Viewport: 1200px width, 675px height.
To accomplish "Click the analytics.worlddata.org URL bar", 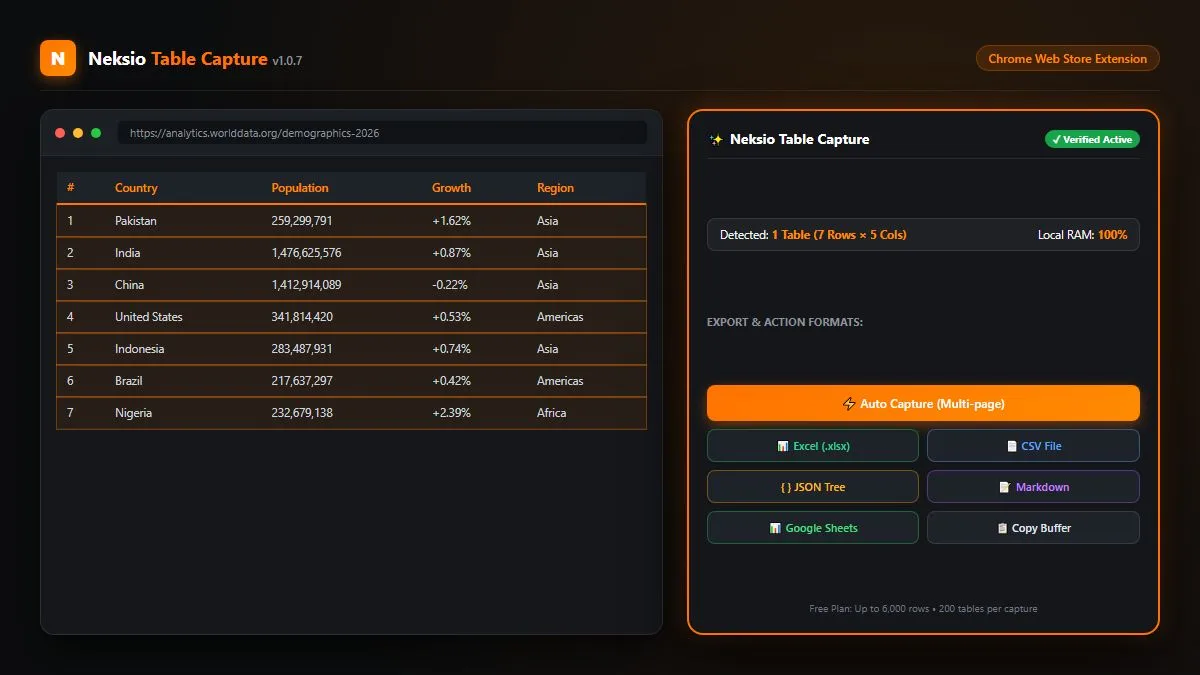I will point(382,133).
